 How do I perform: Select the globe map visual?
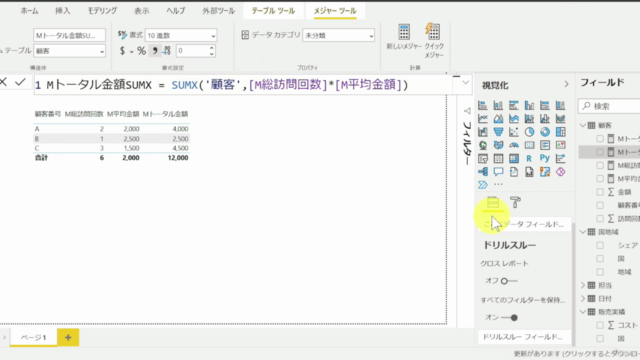[483, 145]
